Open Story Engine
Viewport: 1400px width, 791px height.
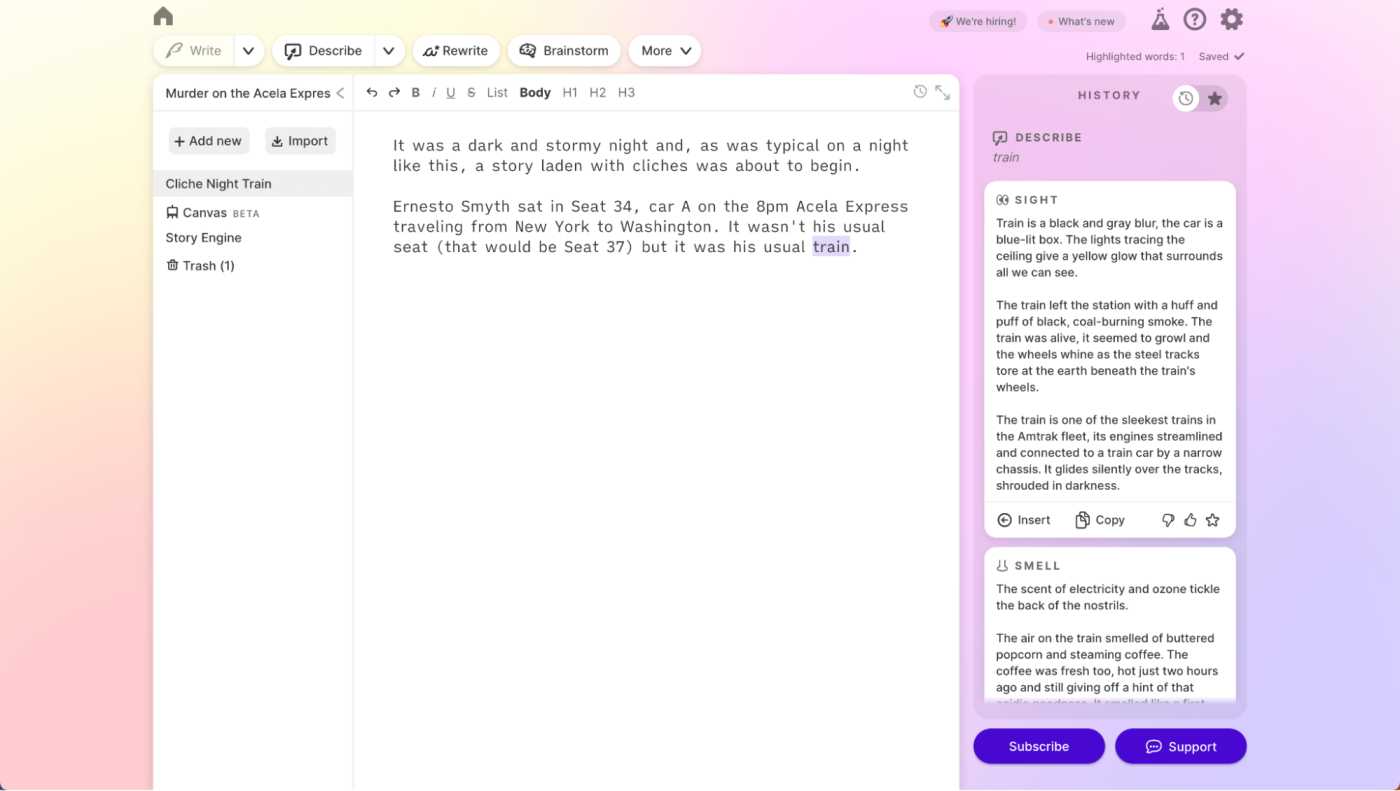(203, 238)
